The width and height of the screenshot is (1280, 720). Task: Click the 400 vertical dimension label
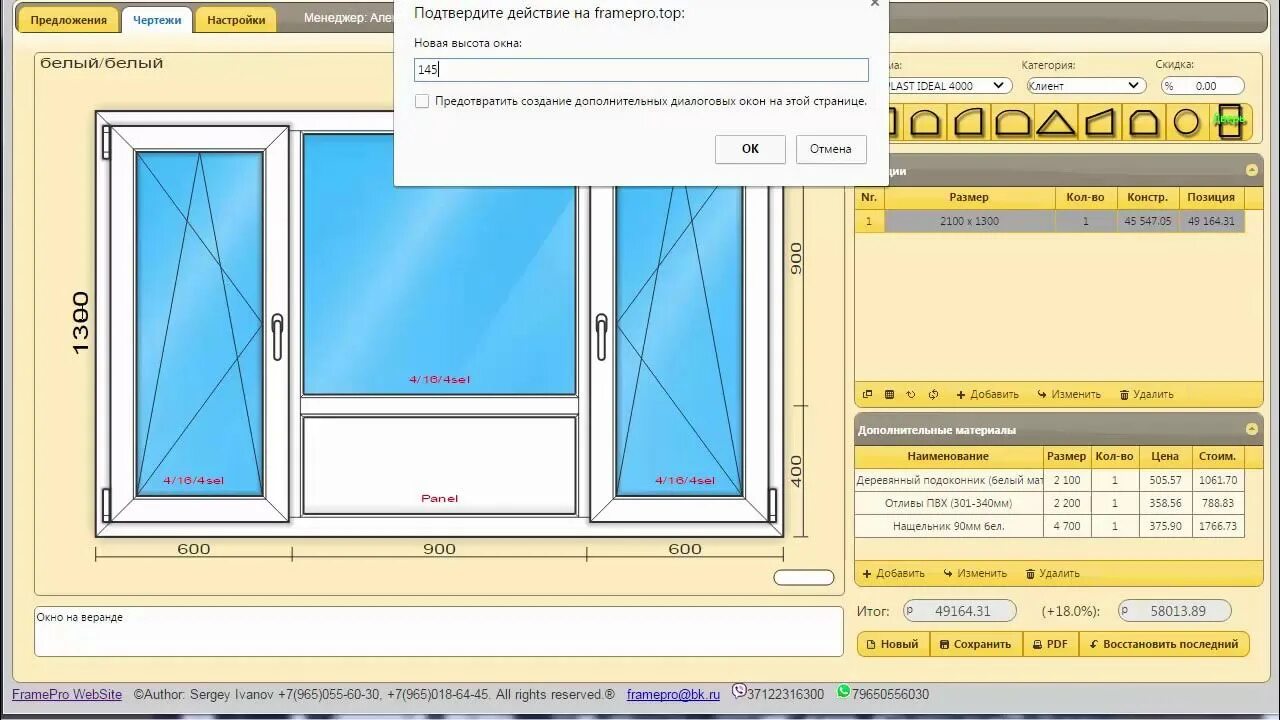coord(797,471)
